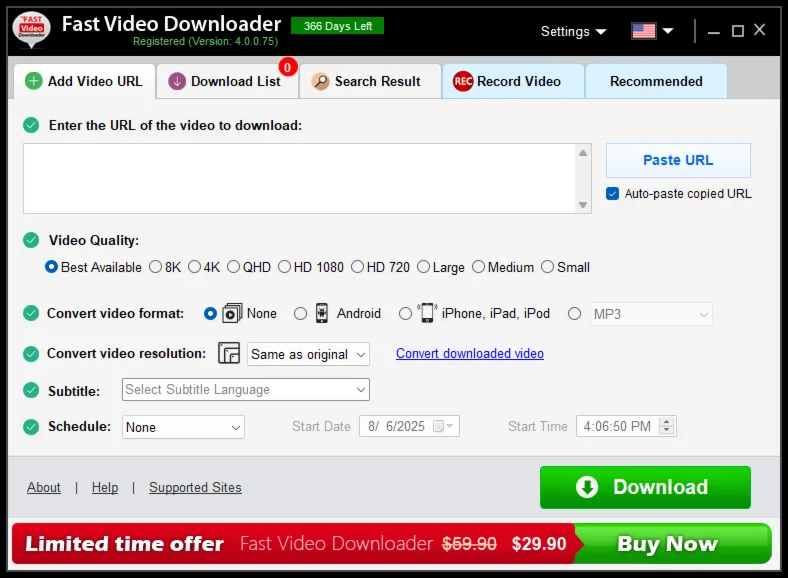Switch to Record Video tab
Image resolution: width=788 pixels, height=578 pixels.
point(513,81)
